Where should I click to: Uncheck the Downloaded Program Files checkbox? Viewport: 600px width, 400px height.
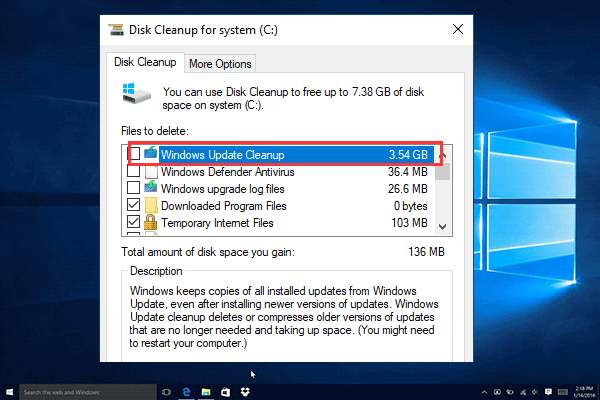point(133,205)
